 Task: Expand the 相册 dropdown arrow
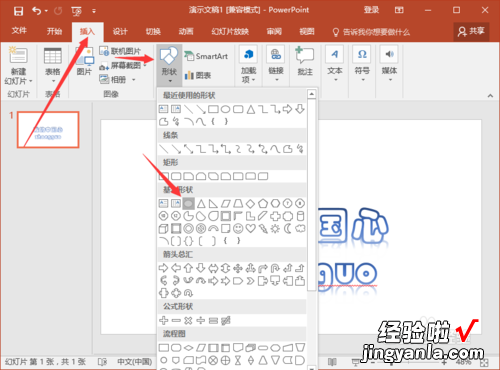[133, 80]
